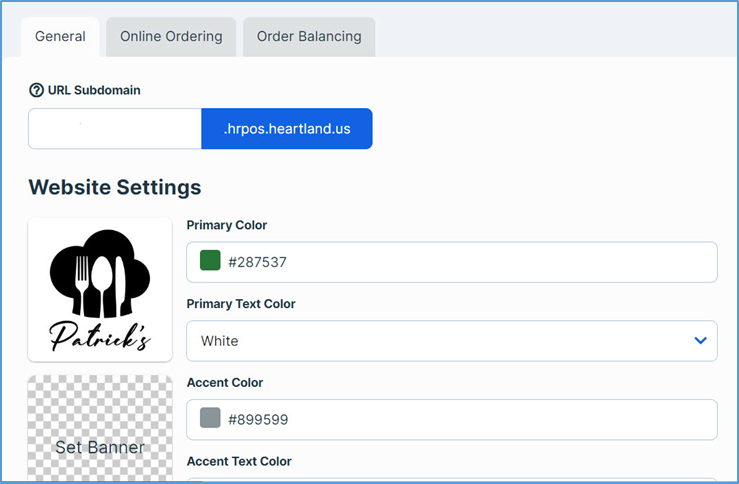Screen dimensions: 739x484
Task: Click the Accent Text Color label
Action: pyautogui.click(x=239, y=462)
